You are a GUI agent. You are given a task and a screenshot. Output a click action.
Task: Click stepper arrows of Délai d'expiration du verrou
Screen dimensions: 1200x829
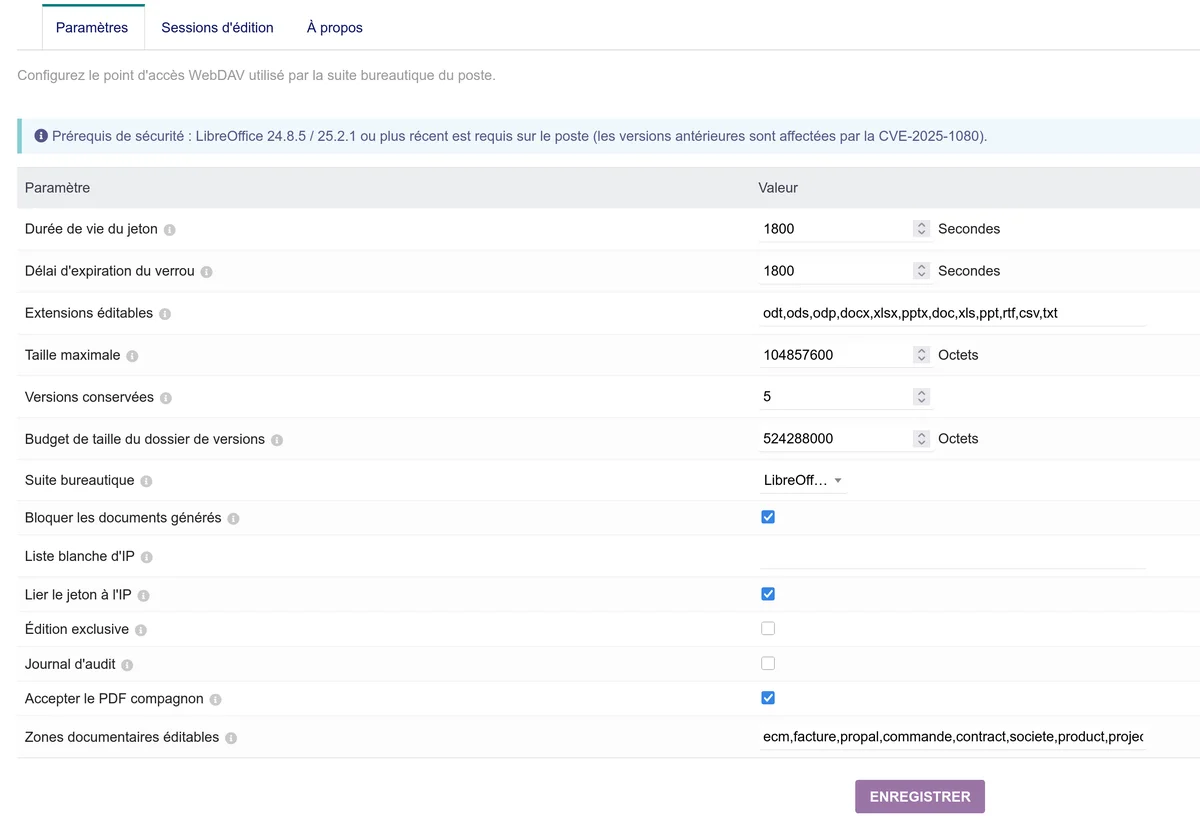[921, 271]
